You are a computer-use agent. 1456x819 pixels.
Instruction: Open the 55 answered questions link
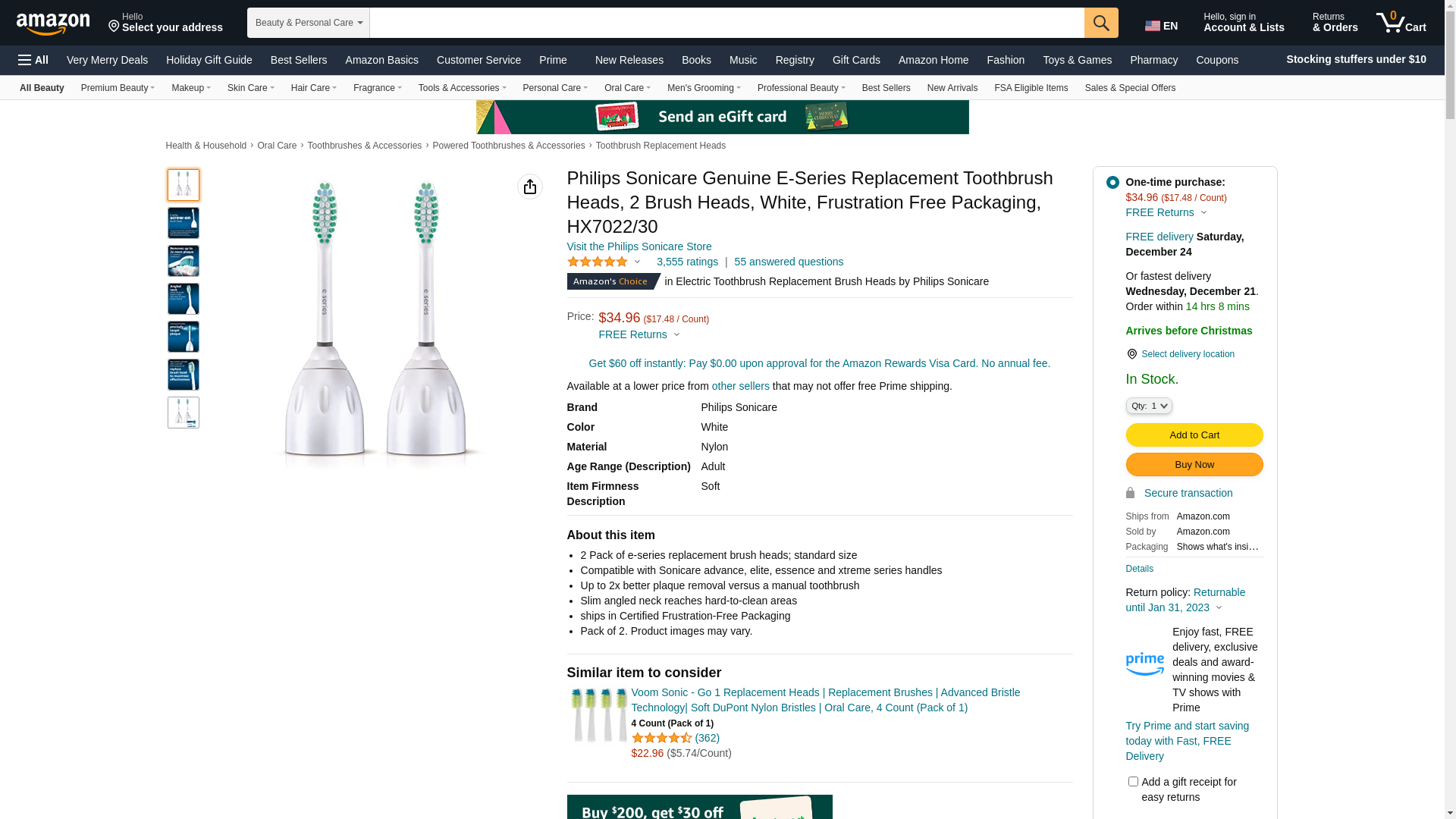[788, 262]
